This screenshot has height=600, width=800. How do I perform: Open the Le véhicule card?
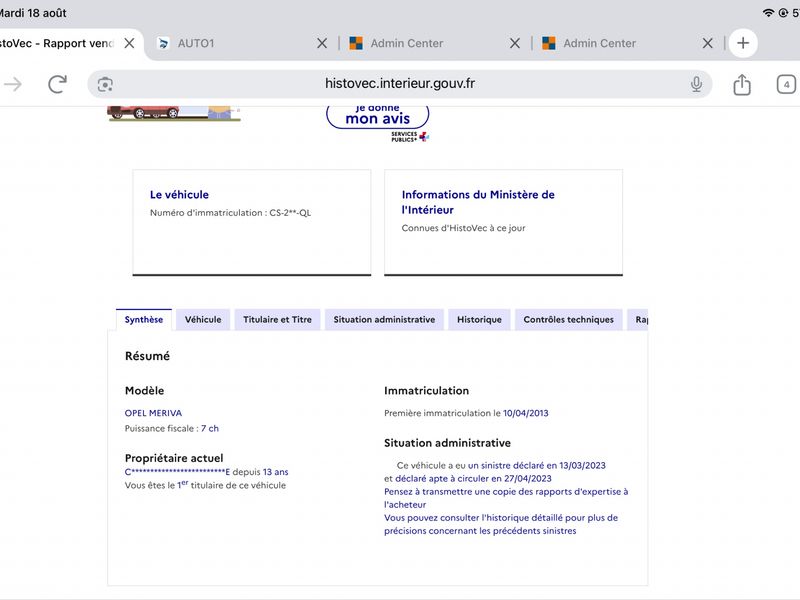tap(252, 222)
